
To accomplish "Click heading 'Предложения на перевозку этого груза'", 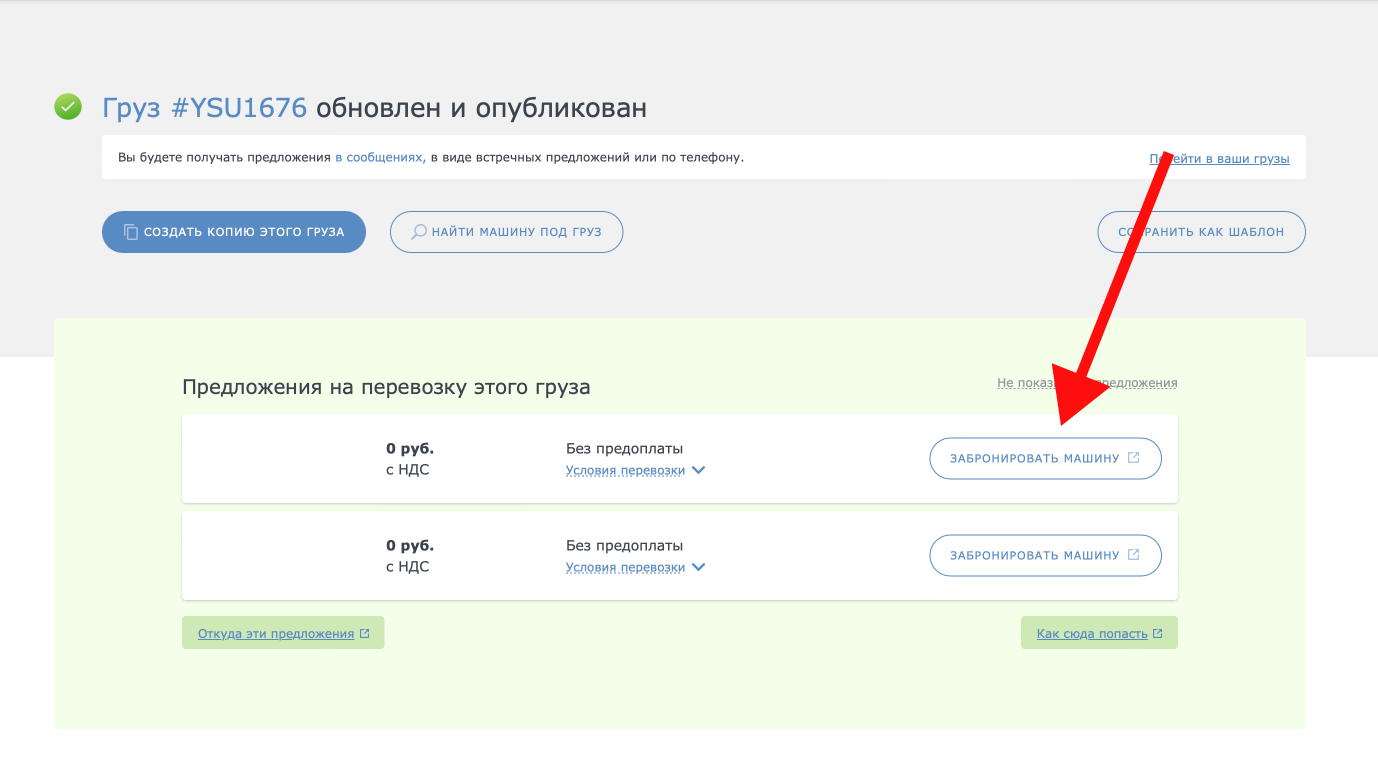I will 386,387.
